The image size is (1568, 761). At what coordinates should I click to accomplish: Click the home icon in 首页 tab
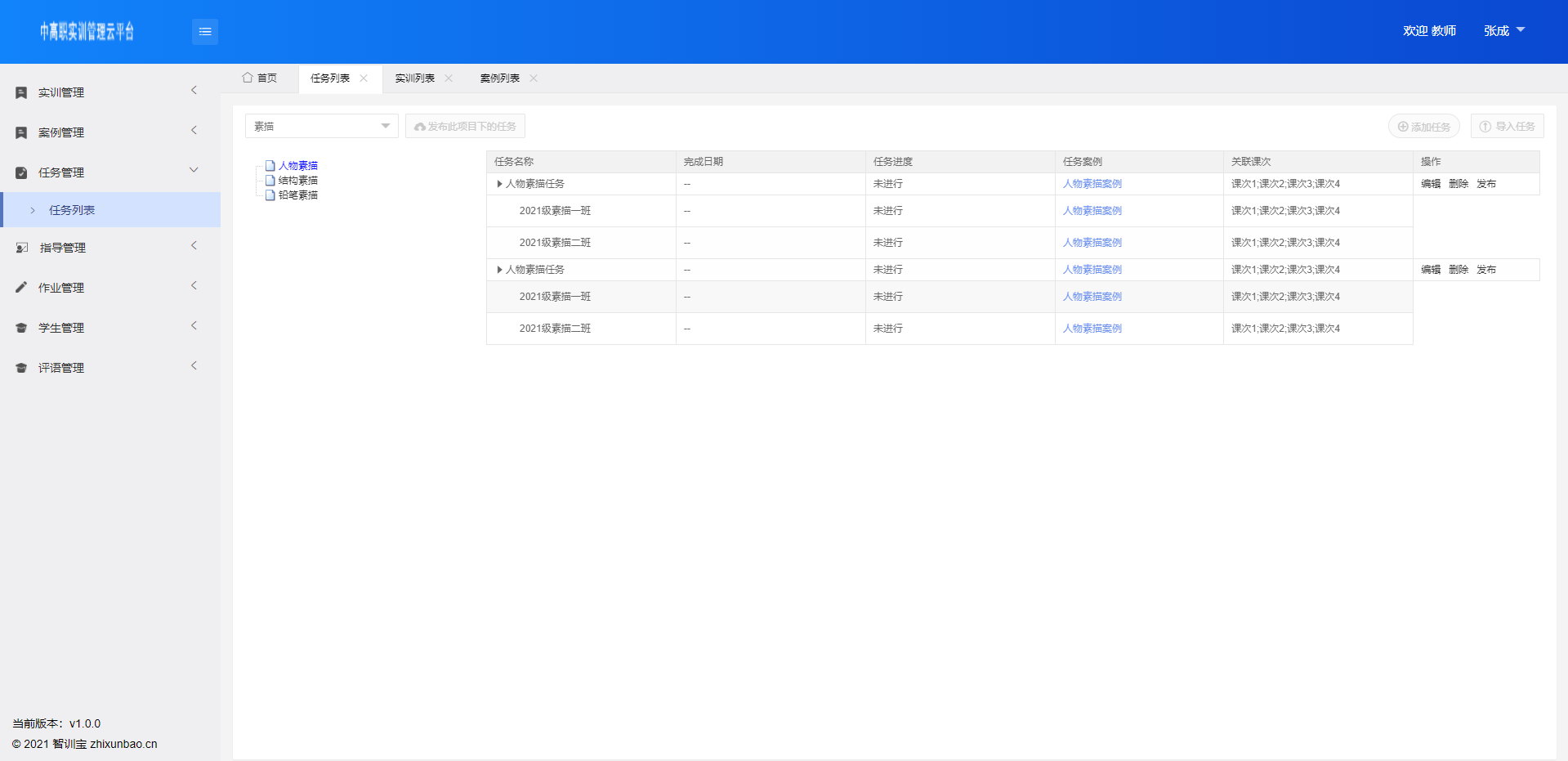point(247,78)
